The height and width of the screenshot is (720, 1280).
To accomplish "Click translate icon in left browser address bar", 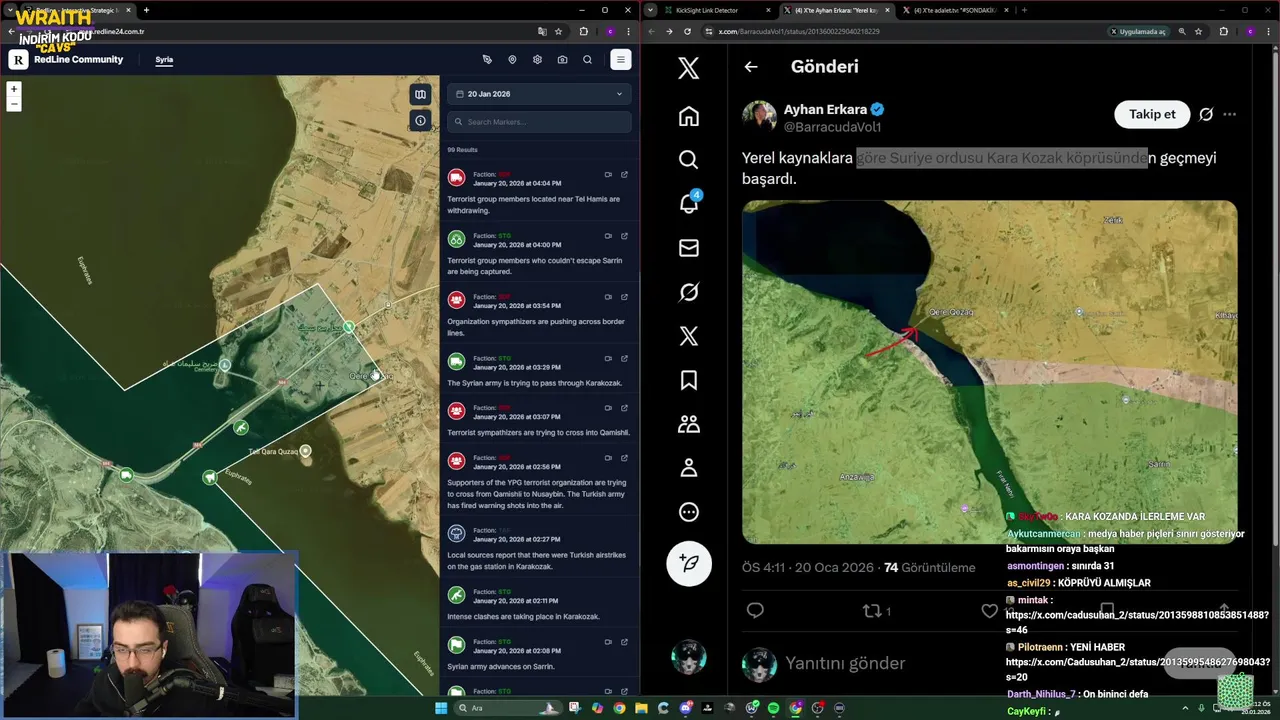I will (x=542, y=32).
